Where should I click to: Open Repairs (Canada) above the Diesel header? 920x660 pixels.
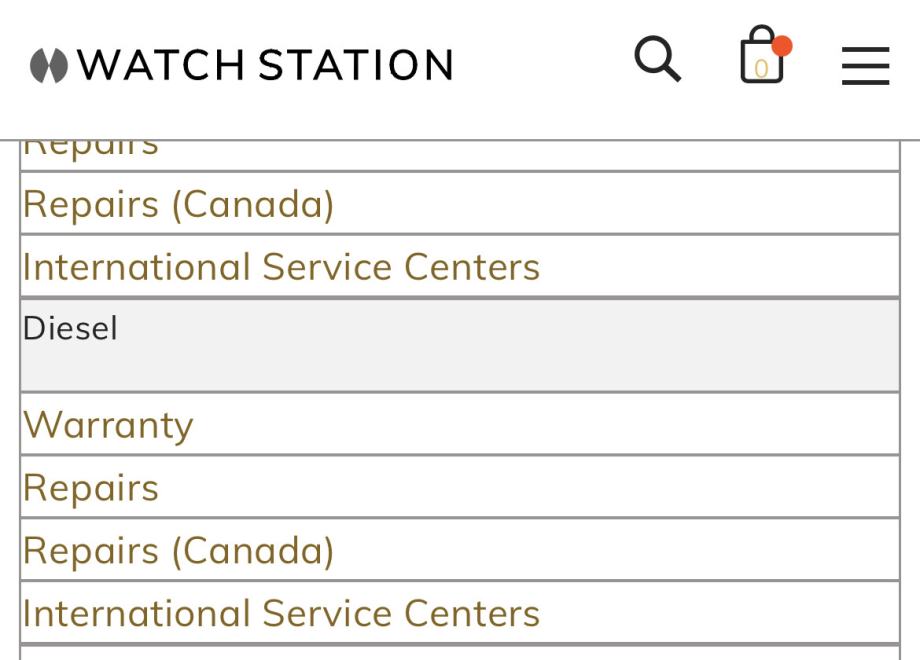pyautogui.click(x=178, y=204)
